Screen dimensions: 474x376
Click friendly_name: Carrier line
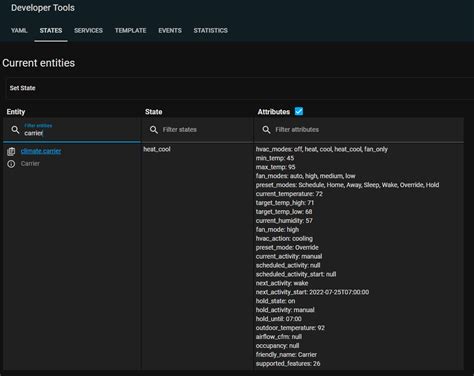coord(286,355)
